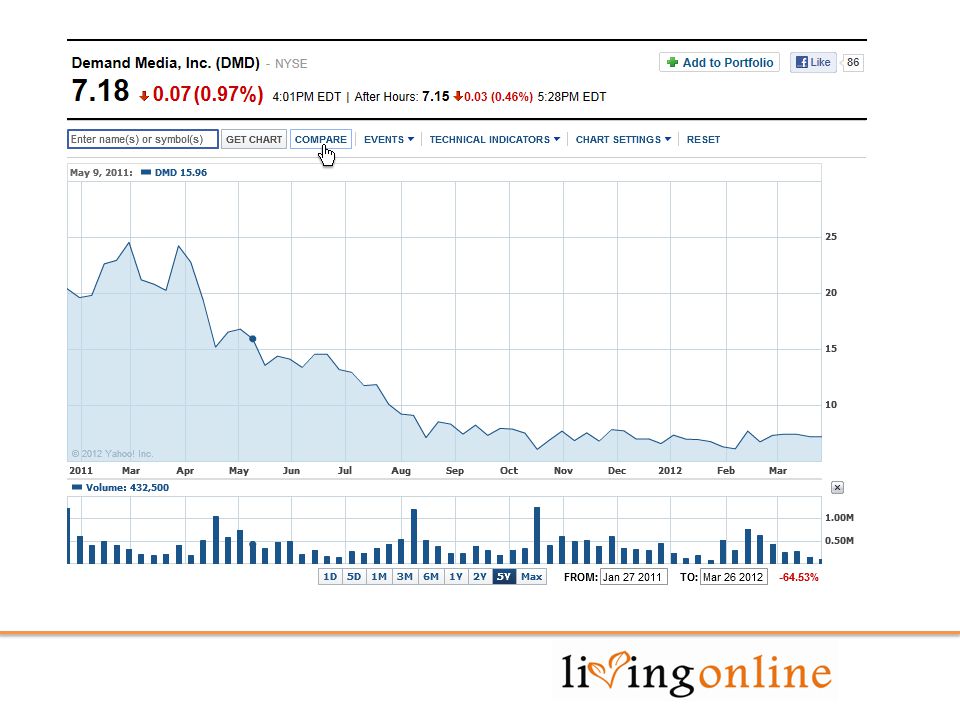Select the 1D time range
Screen dimensions: 960x720
330,577
